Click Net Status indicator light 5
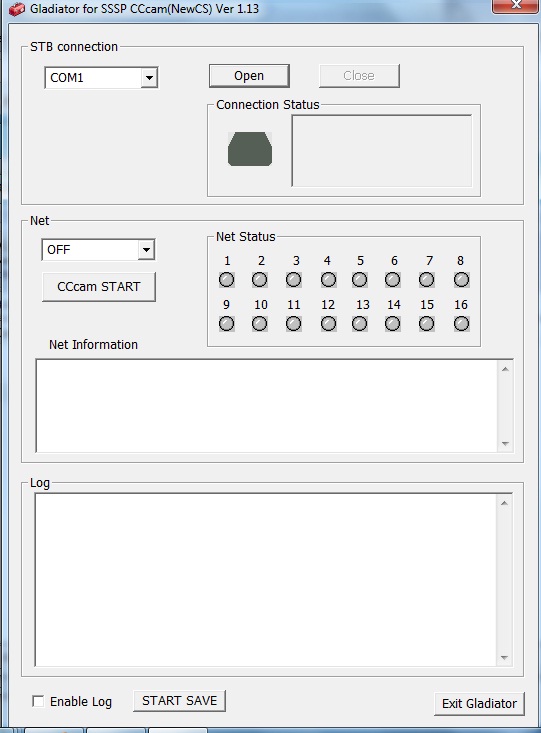The width and height of the screenshot is (541, 733). [360, 280]
